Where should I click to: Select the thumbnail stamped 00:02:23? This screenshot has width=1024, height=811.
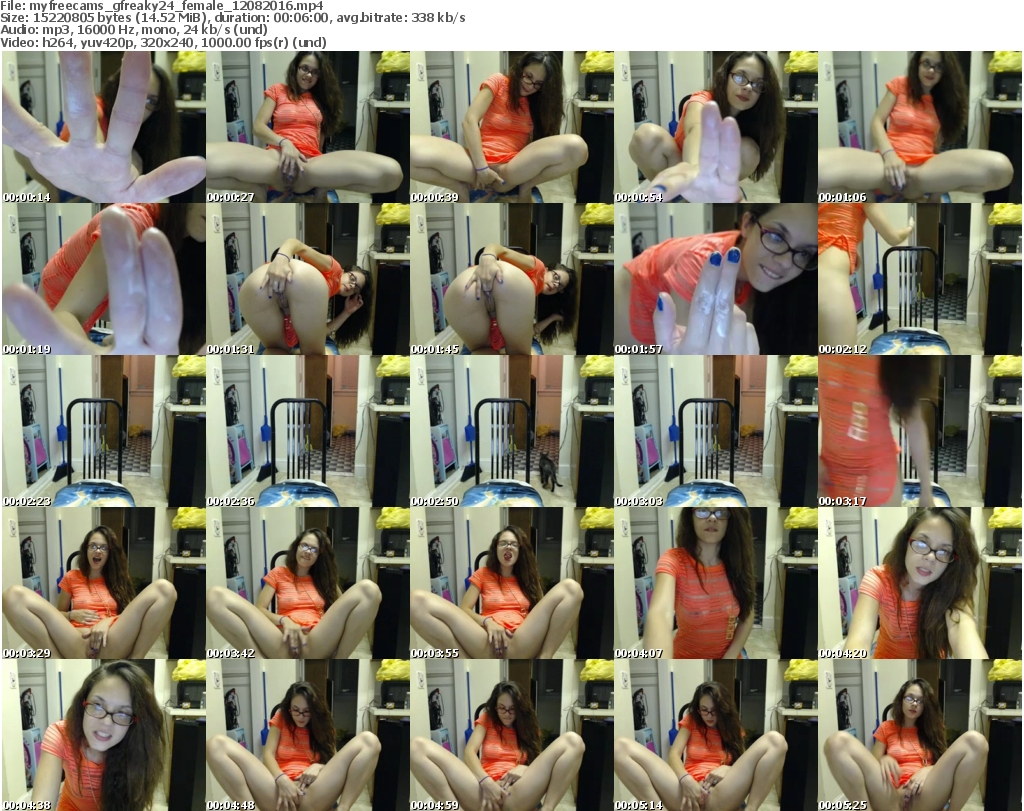104,431
